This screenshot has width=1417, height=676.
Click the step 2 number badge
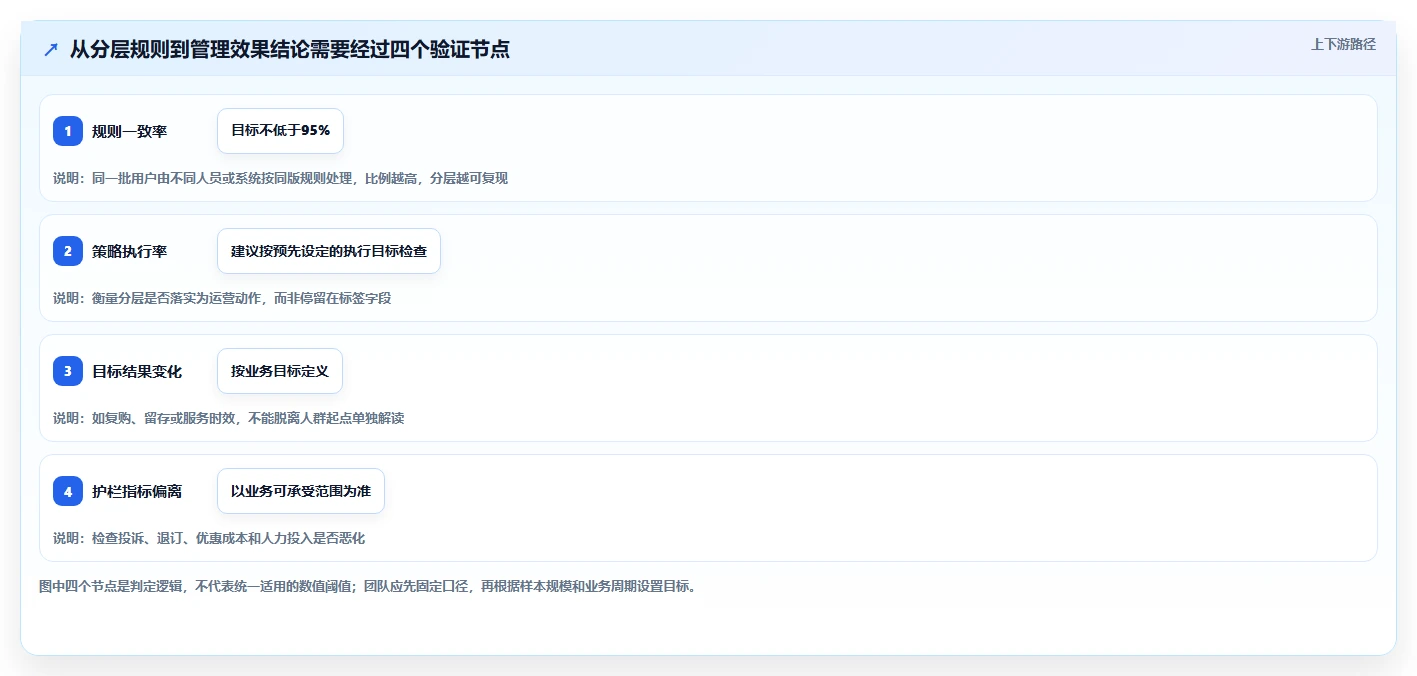pyautogui.click(x=68, y=251)
